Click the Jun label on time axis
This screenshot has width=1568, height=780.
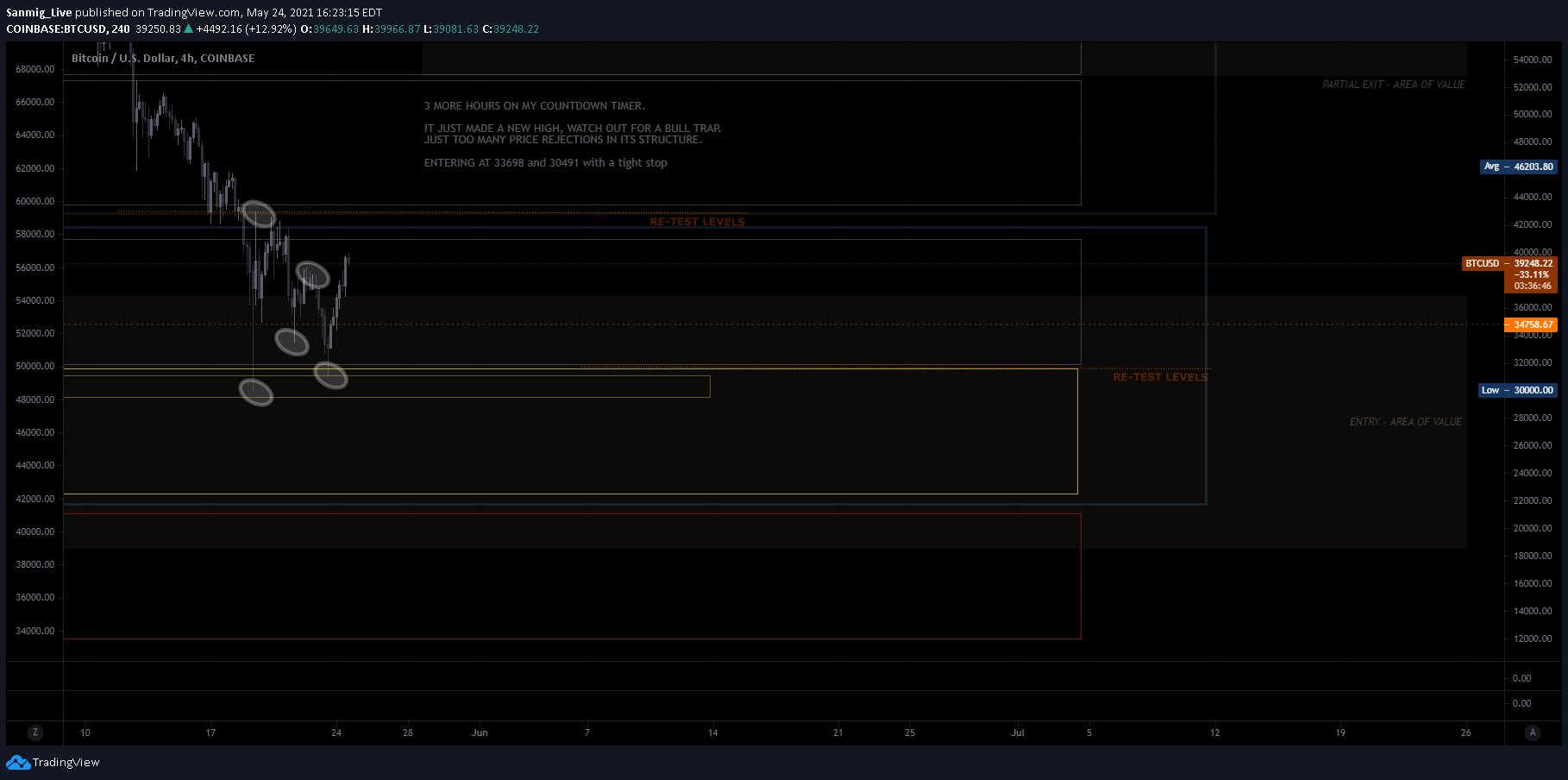pos(480,733)
